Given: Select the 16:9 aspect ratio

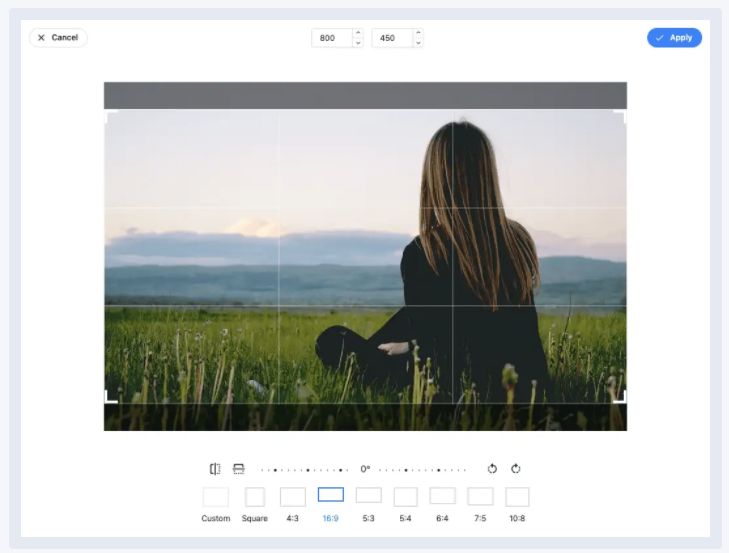Looking at the screenshot, I should tap(331, 505).
